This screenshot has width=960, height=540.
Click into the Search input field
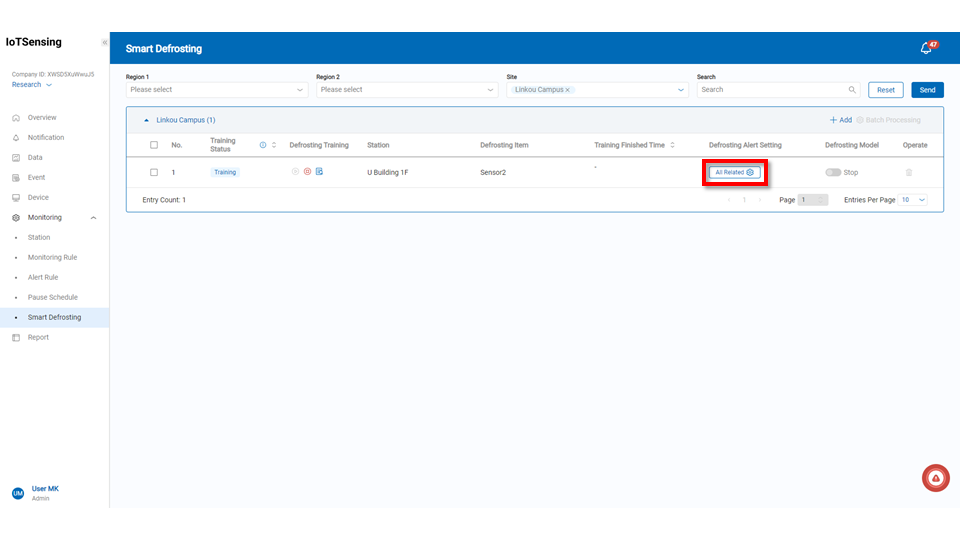click(770, 90)
